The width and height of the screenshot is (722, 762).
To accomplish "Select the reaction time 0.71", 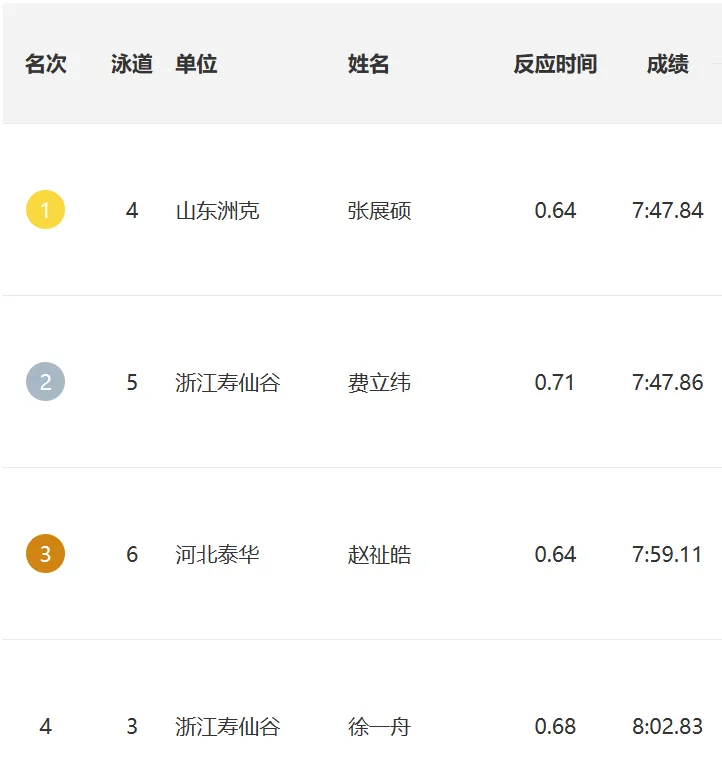I will pyautogui.click(x=554, y=382).
